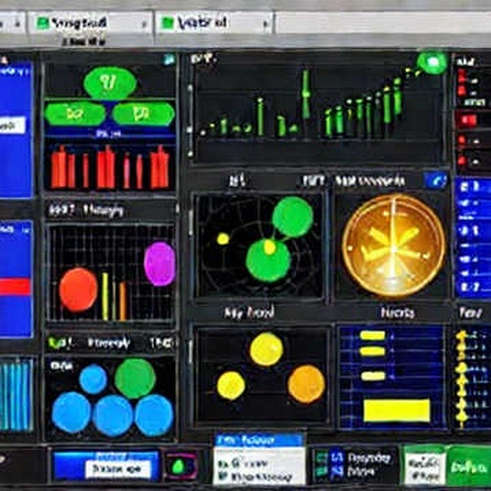Screen dimensions: 491x491
Task: Click the bright green button at the bottom right
Action: (x=469, y=466)
